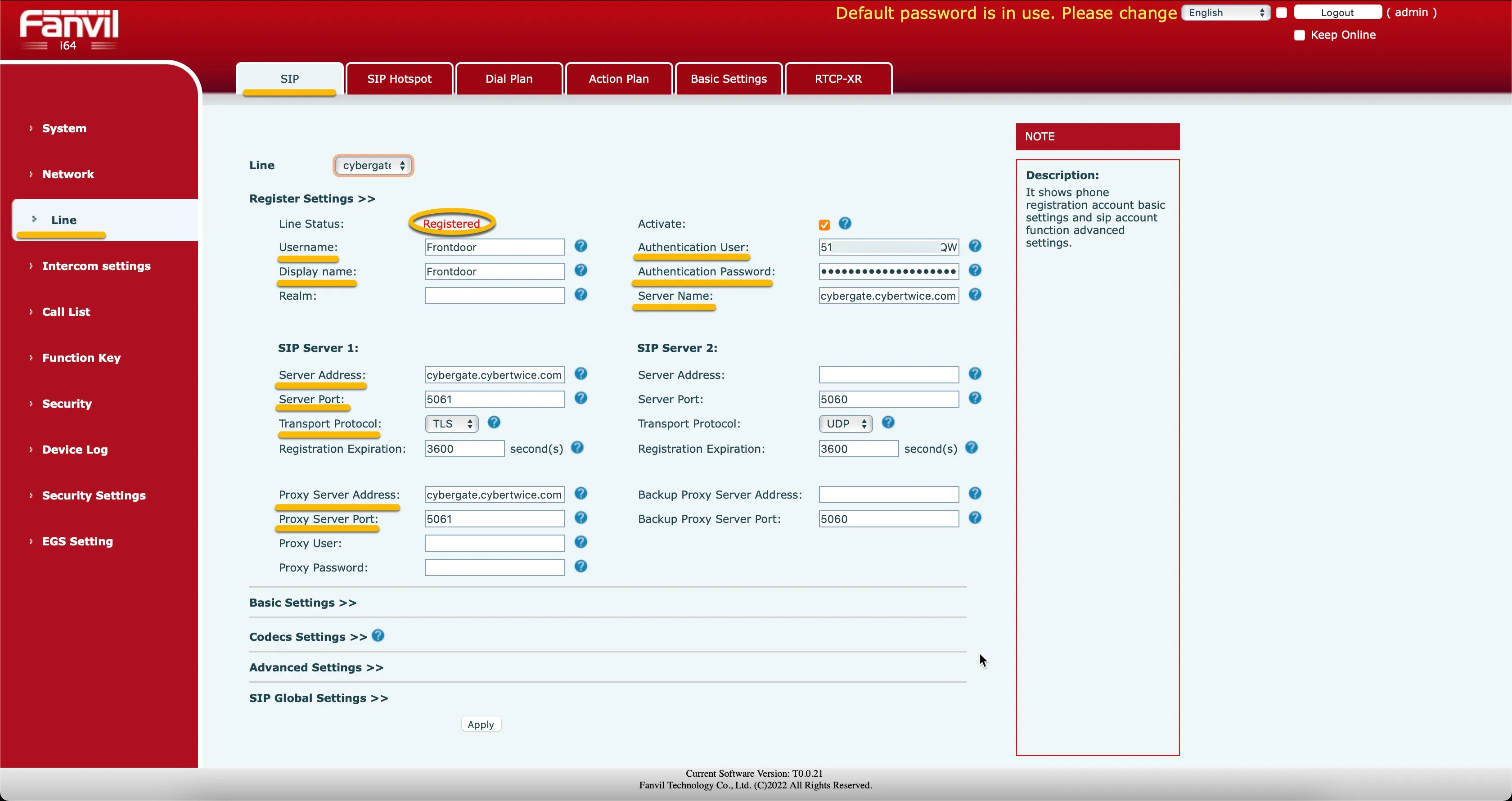This screenshot has width=1512, height=801.
Task: Click help icon beside UDP transport protocol
Action: 888,423
